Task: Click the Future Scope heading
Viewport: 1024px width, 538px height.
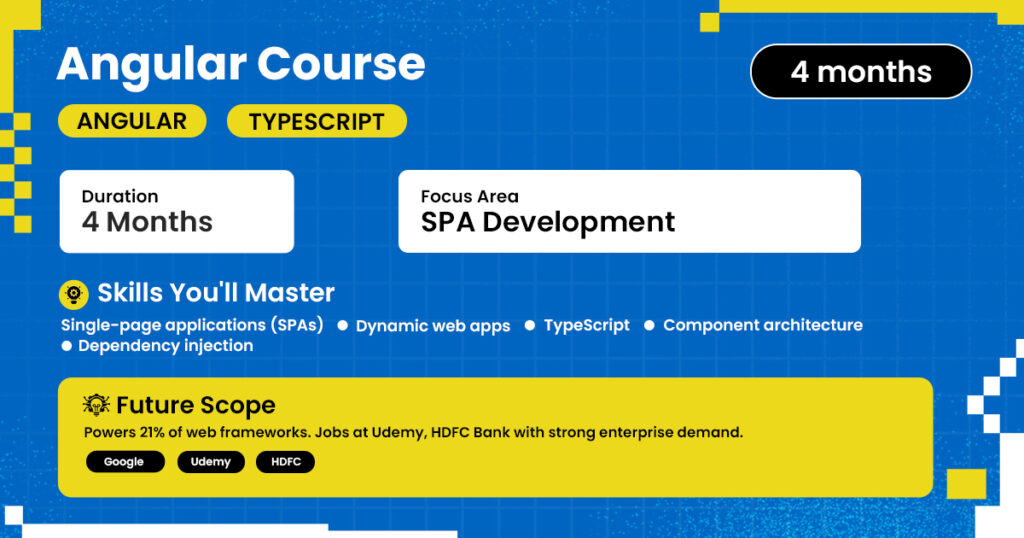Action: point(196,405)
